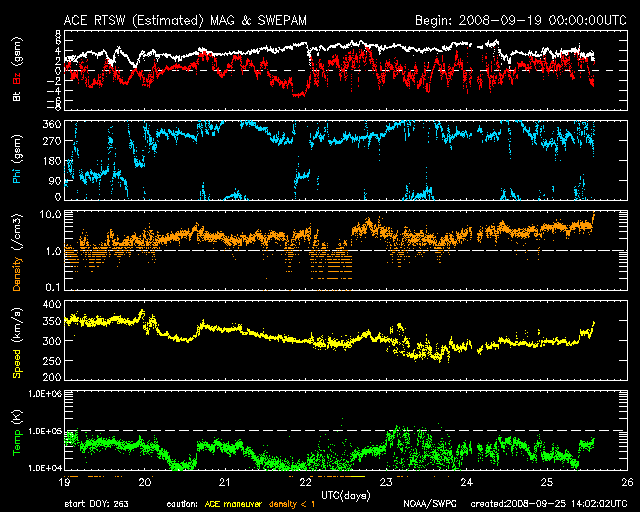Click day '19' on the time axis

tap(64, 482)
